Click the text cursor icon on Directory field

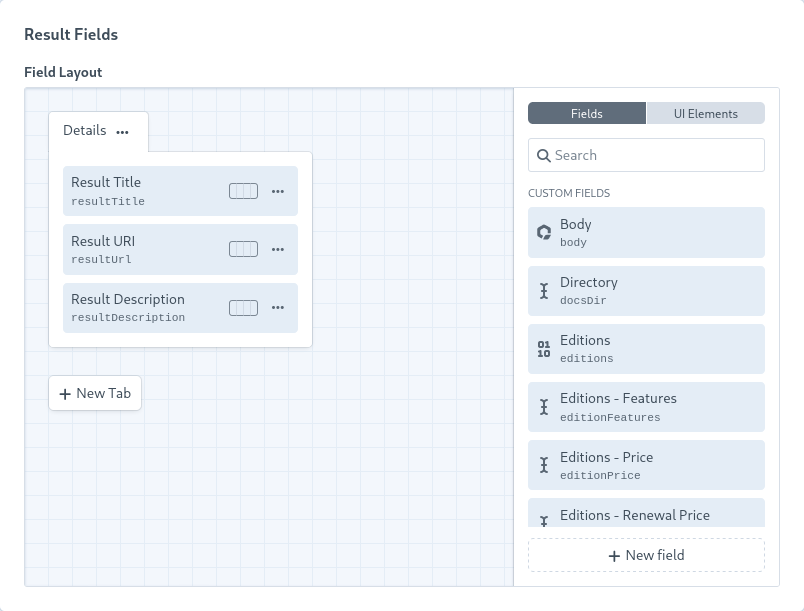click(x=544, y=290)
